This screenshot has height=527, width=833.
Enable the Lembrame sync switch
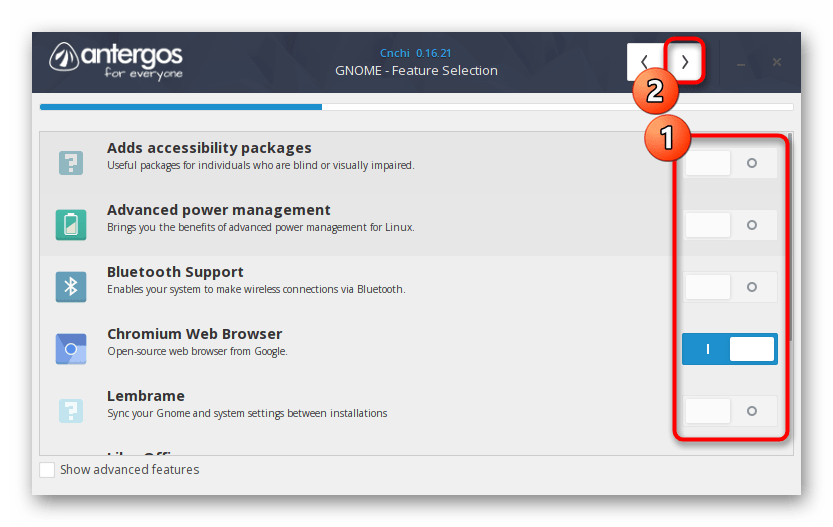point(730,411)
